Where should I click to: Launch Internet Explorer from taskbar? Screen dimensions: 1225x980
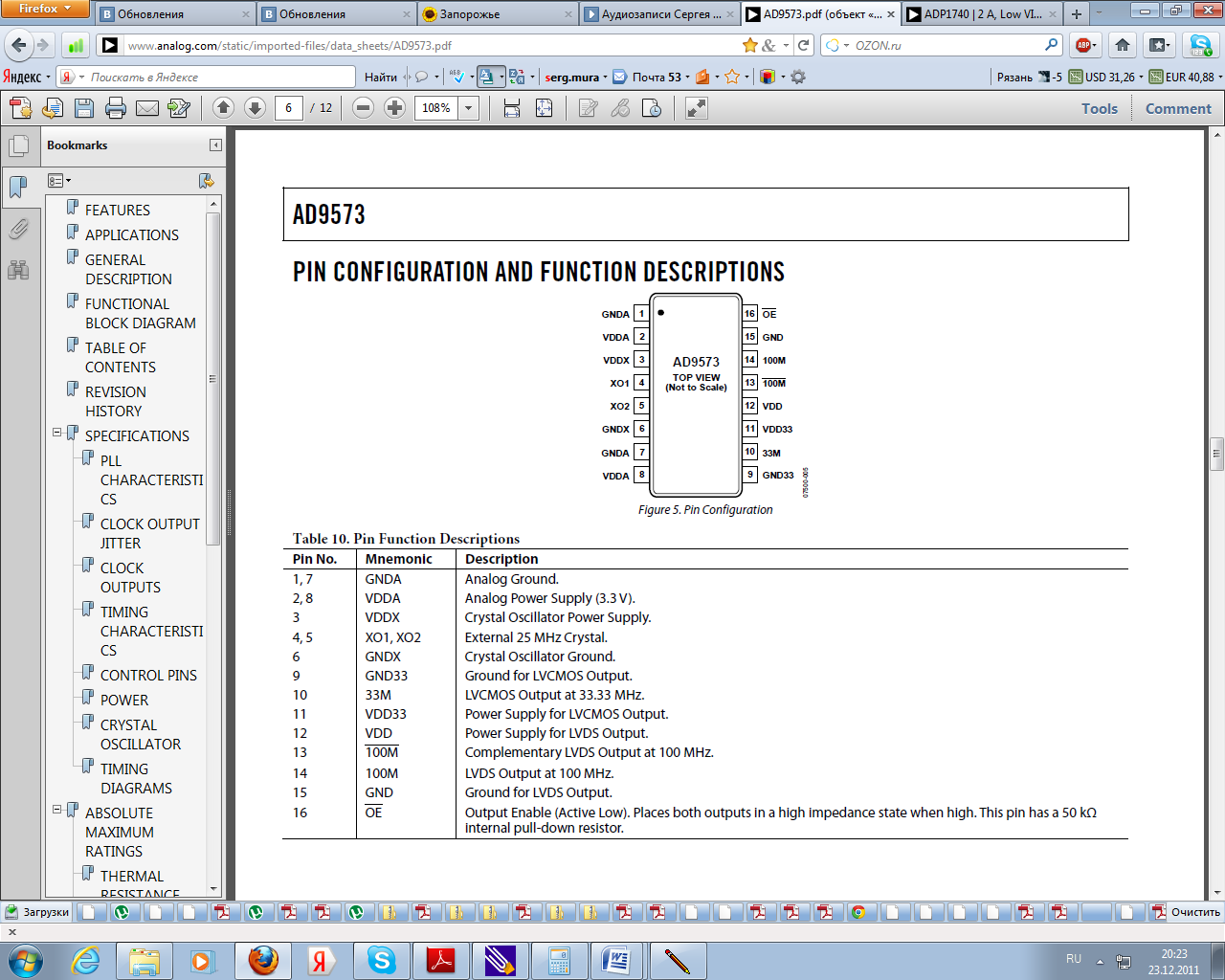click(86, 960)
